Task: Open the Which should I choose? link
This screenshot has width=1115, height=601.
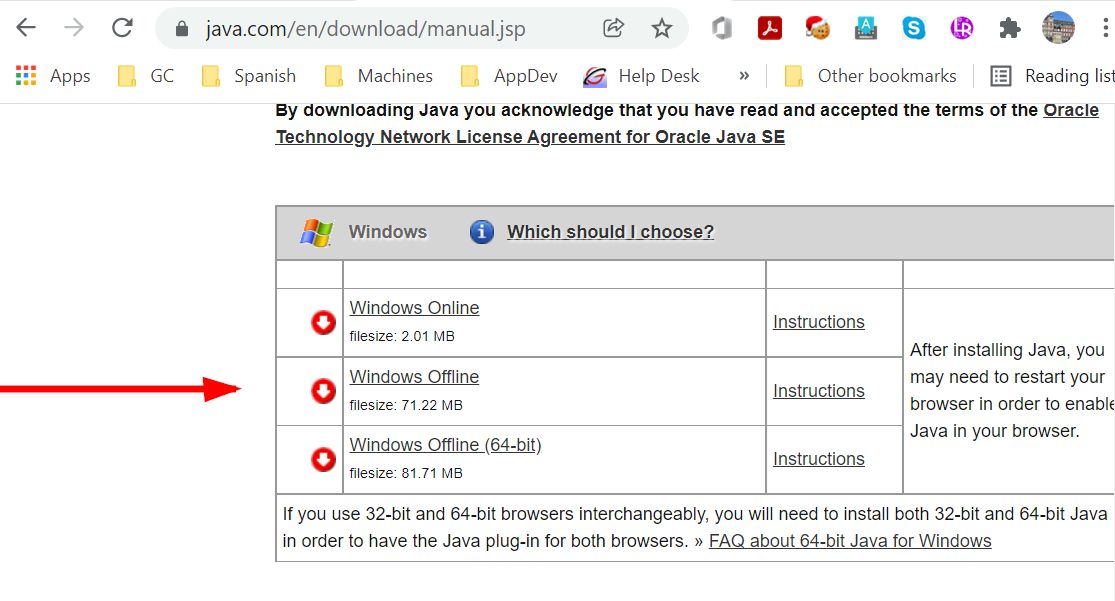Action: [x=610, y=232]
